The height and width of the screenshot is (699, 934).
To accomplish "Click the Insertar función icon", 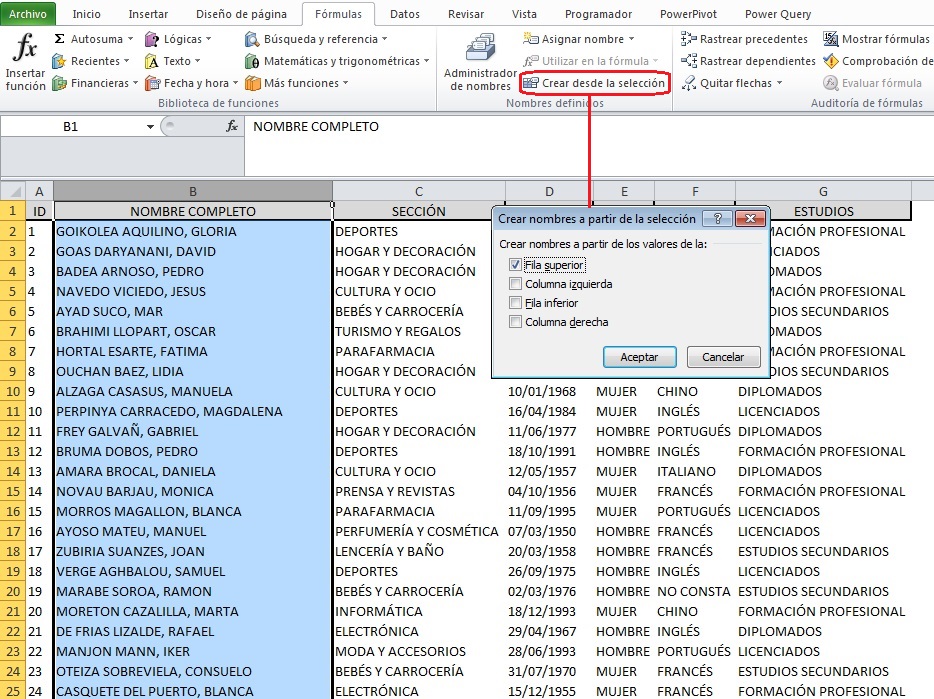I will tap(24, 62).
